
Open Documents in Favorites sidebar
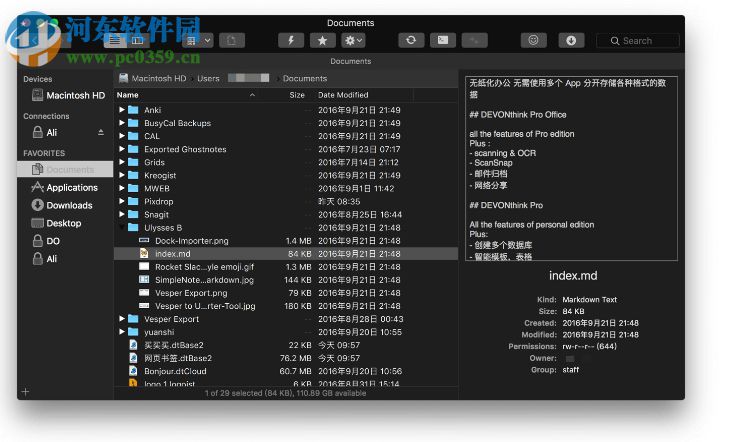[x=65, y=169]
